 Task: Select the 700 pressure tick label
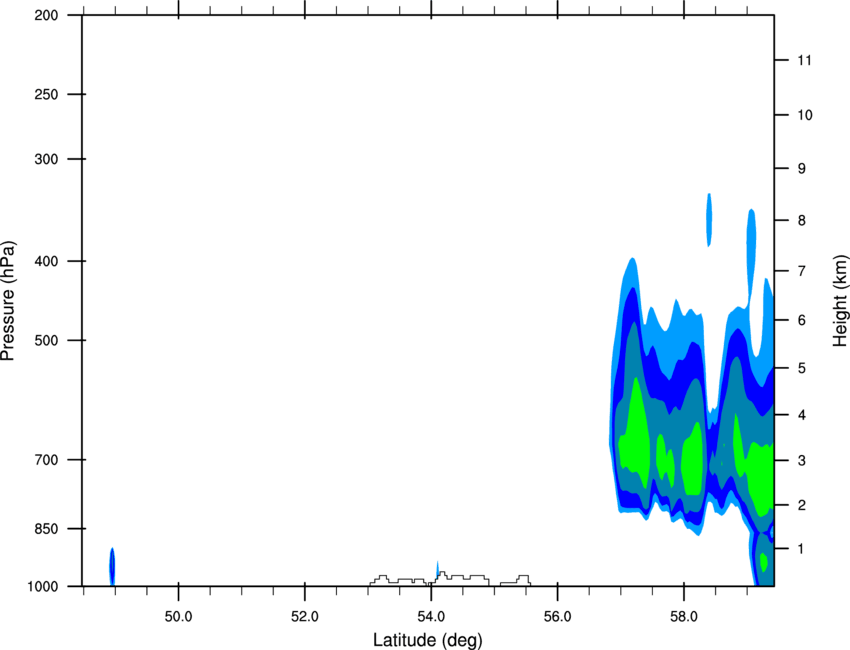(x=46, y=460)
